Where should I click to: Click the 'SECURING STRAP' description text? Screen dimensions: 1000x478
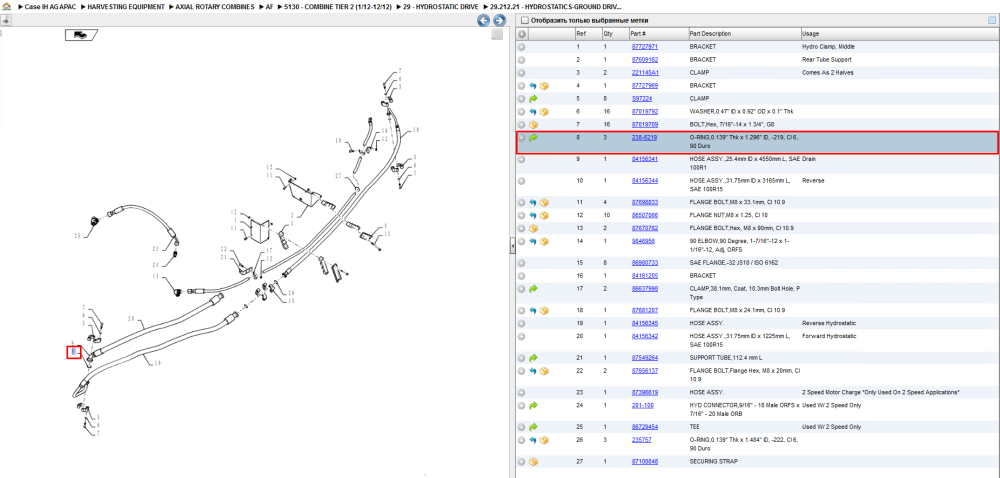(712, 461)
